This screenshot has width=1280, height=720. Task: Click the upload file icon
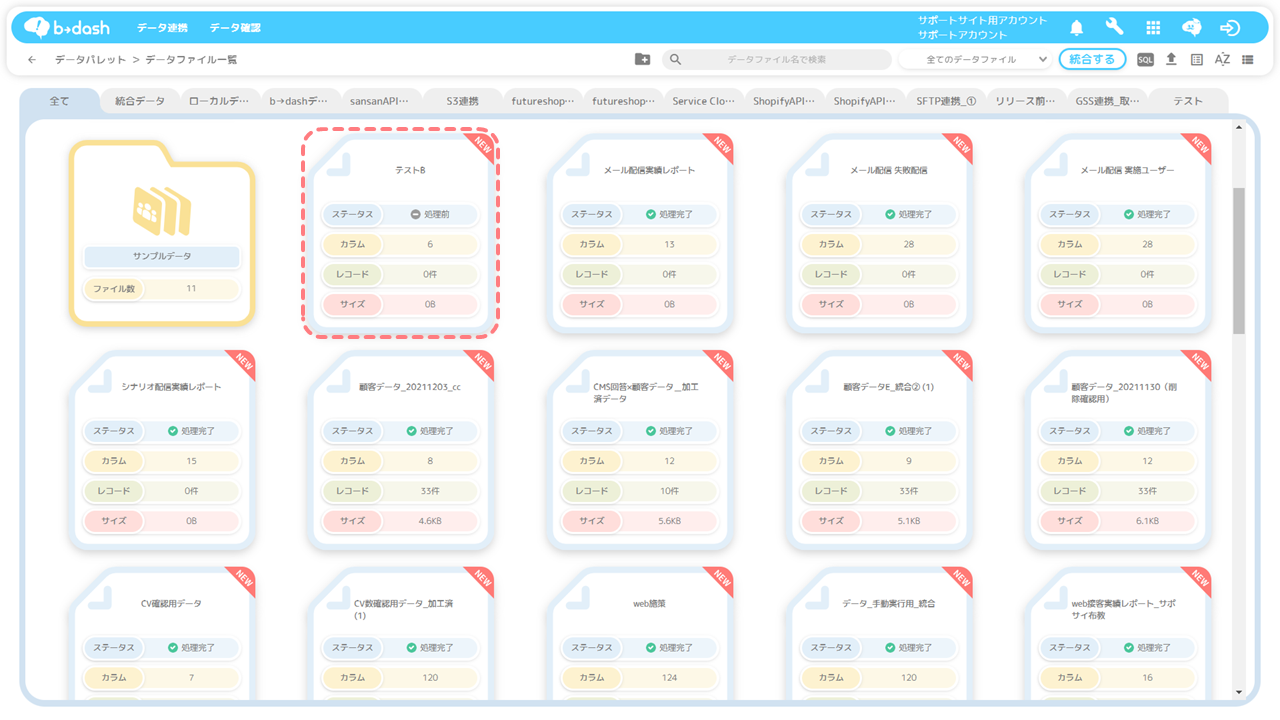point(1171,60)
